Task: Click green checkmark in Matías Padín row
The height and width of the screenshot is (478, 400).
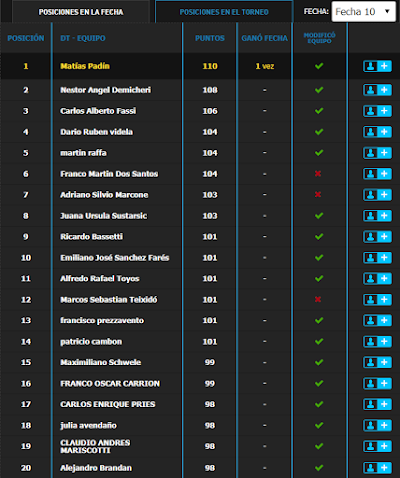Action: click(319, 66)
